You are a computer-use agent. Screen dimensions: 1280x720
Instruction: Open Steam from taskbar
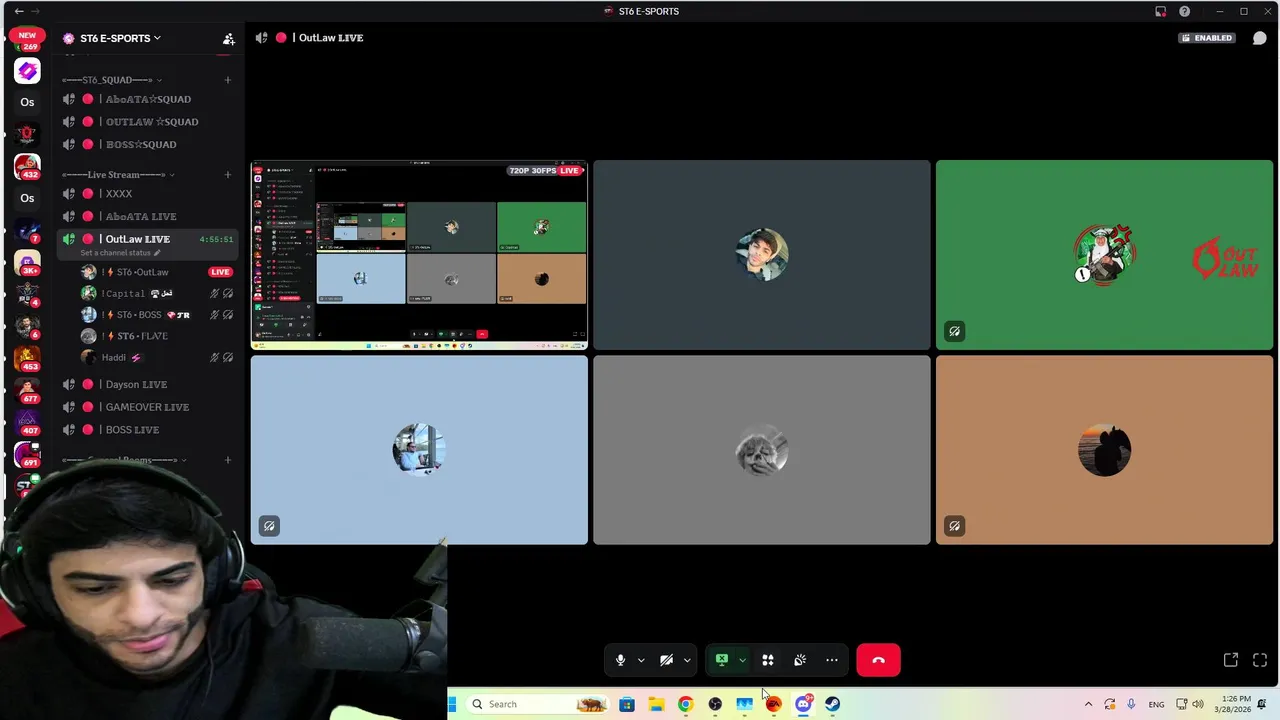[x=832, y=704]
